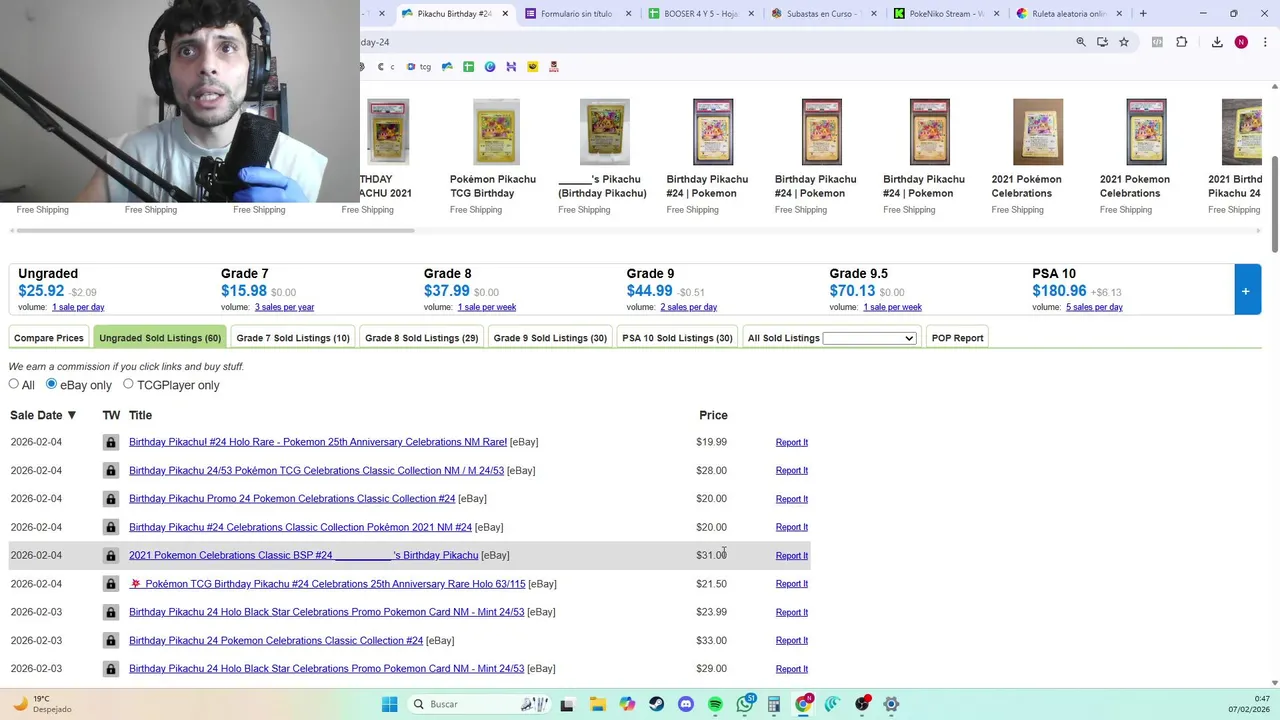Screen dimensions: 1280x720
Task: Click the $37.99 Grade 8 price
Action: (446, 291)
